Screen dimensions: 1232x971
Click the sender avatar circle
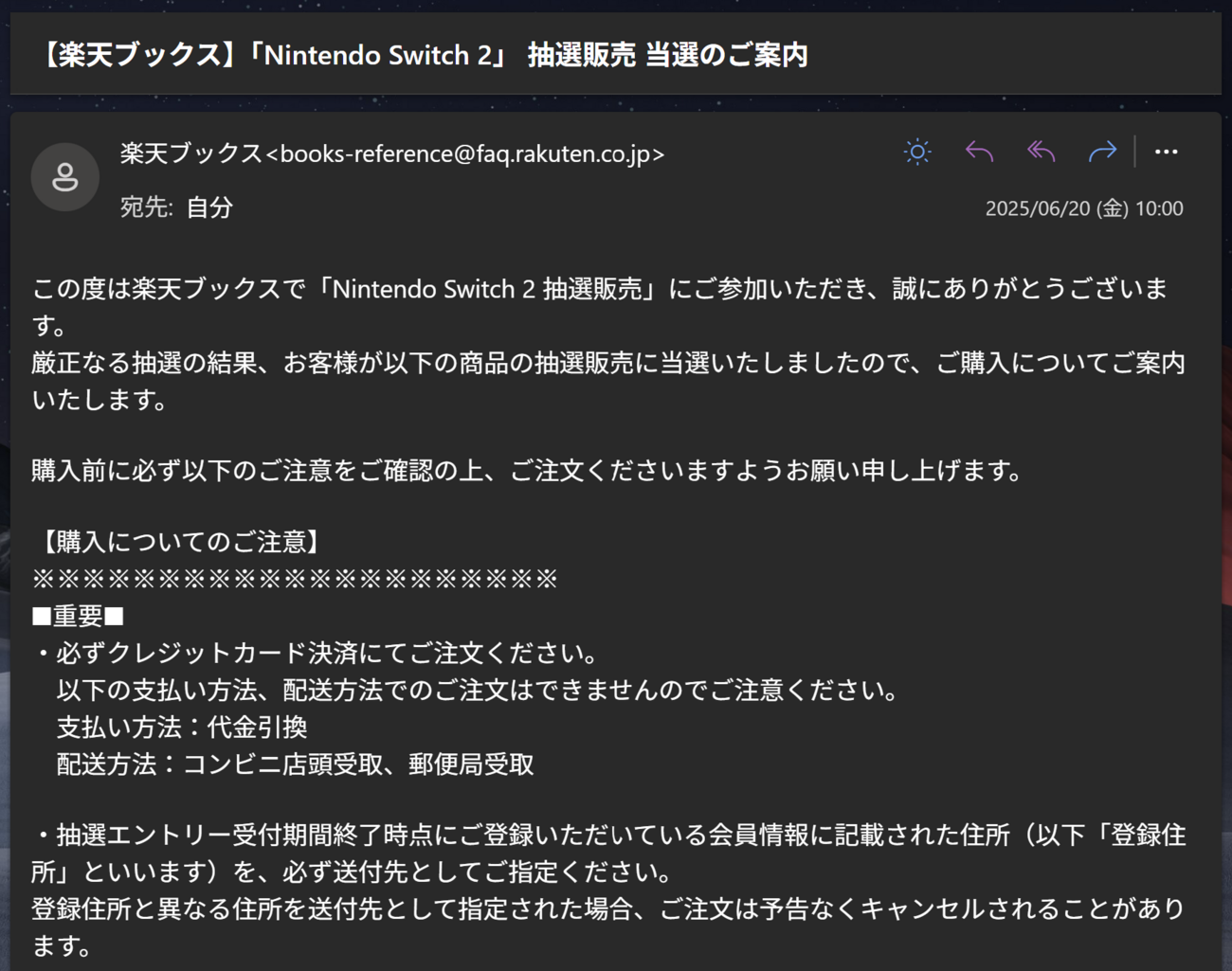64,177
